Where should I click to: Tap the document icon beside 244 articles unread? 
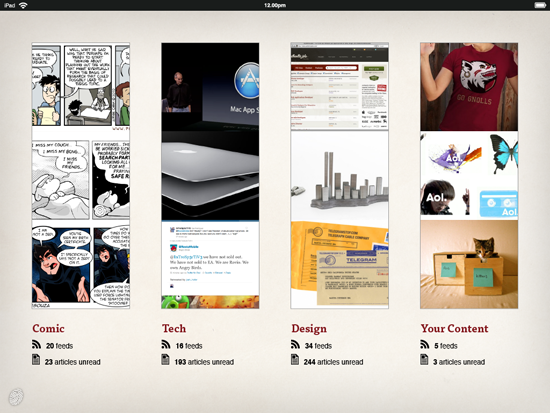(x=295, y=360)
